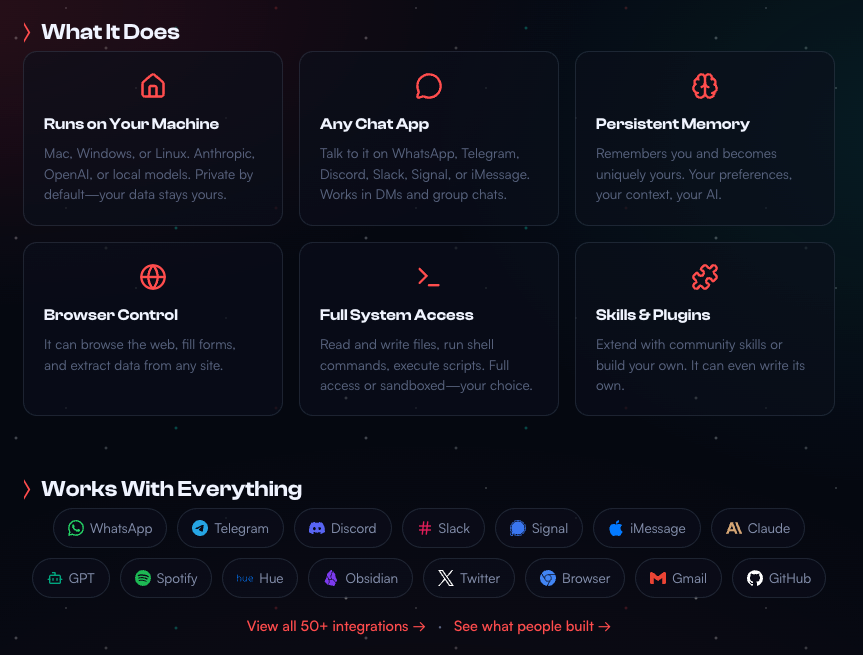Click the puzzle piece icon for Skills & Plugins
This screenshot has width=863, height=655.
pos(705,276)
